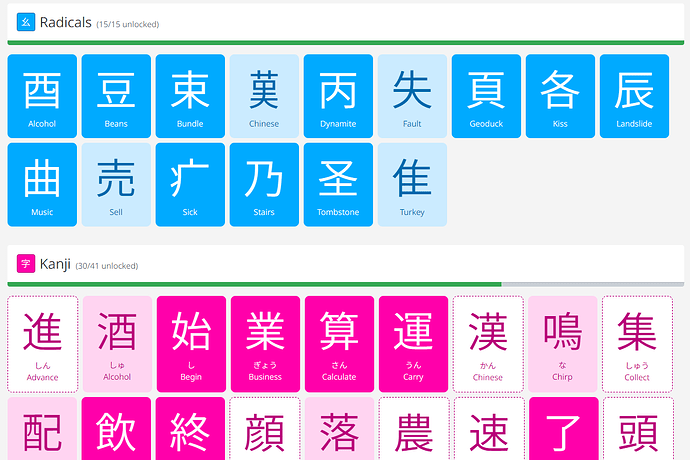
Task: Click the Dynamite radical card
Action: tap(338, 96)
